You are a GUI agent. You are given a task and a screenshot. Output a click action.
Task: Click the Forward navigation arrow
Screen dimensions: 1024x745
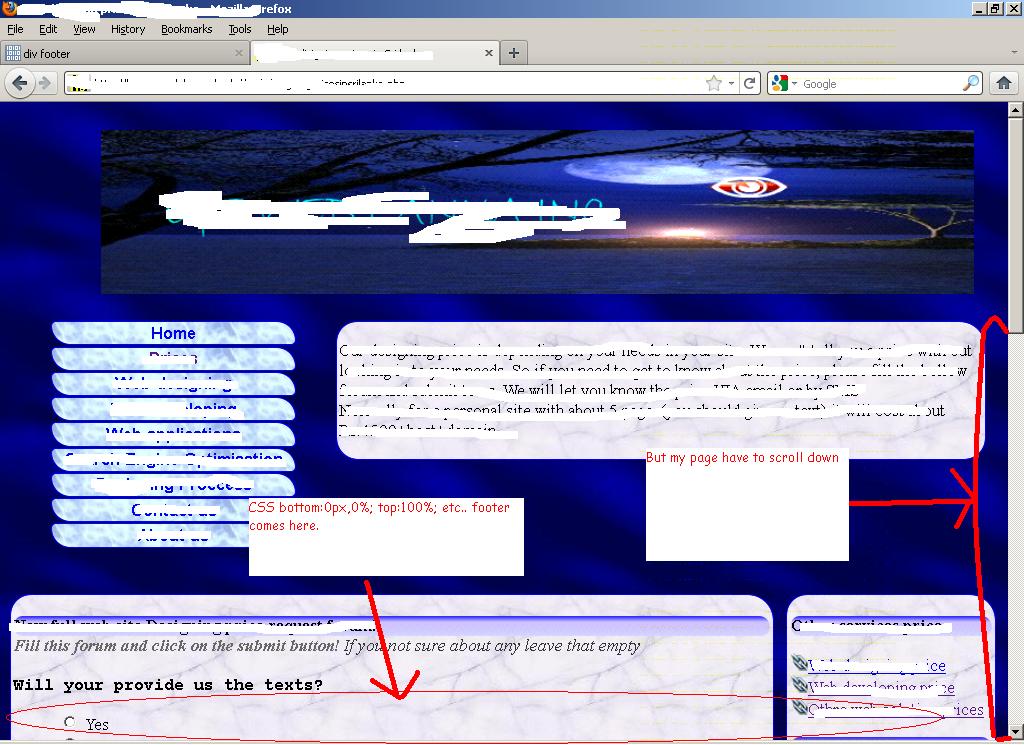click(45, 84)
